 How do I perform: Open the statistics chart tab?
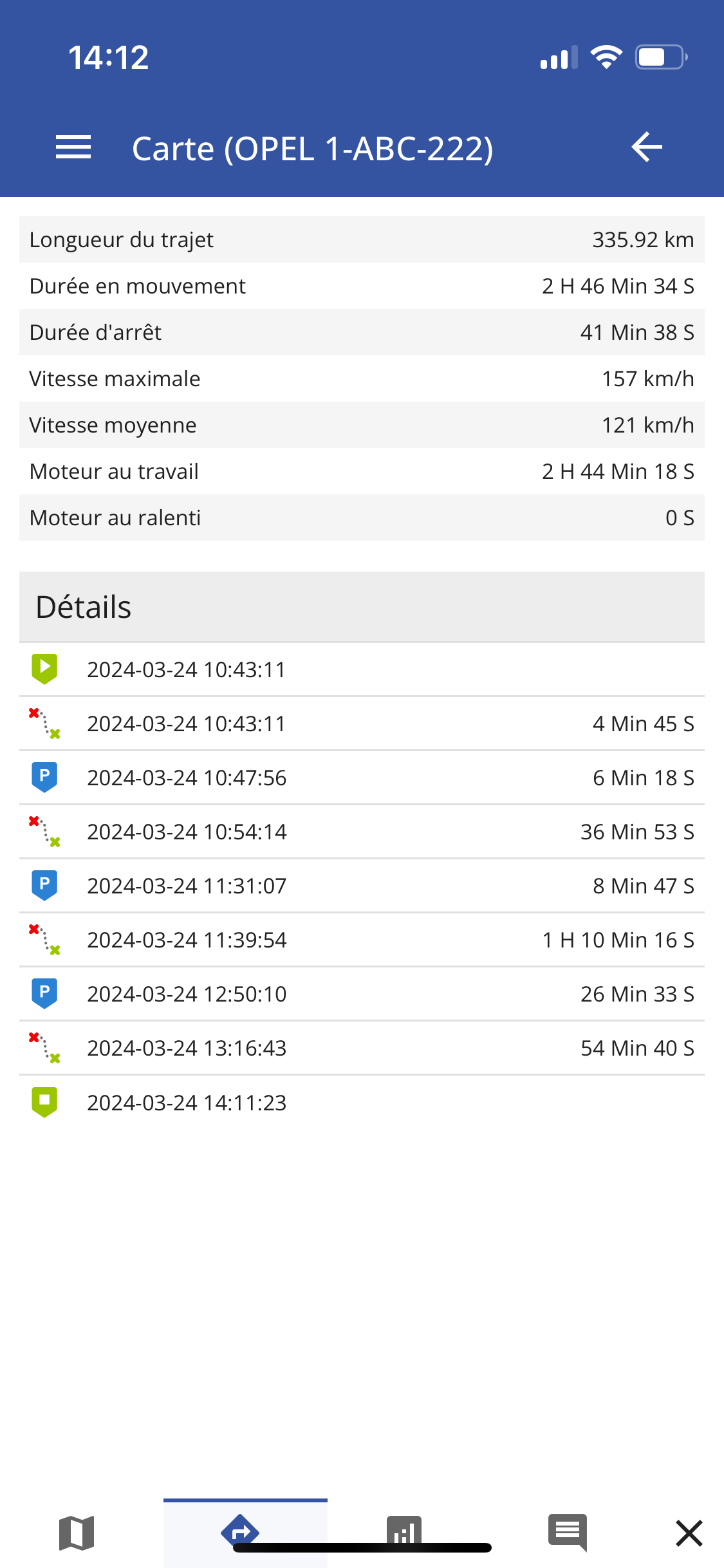(404, 1532)
